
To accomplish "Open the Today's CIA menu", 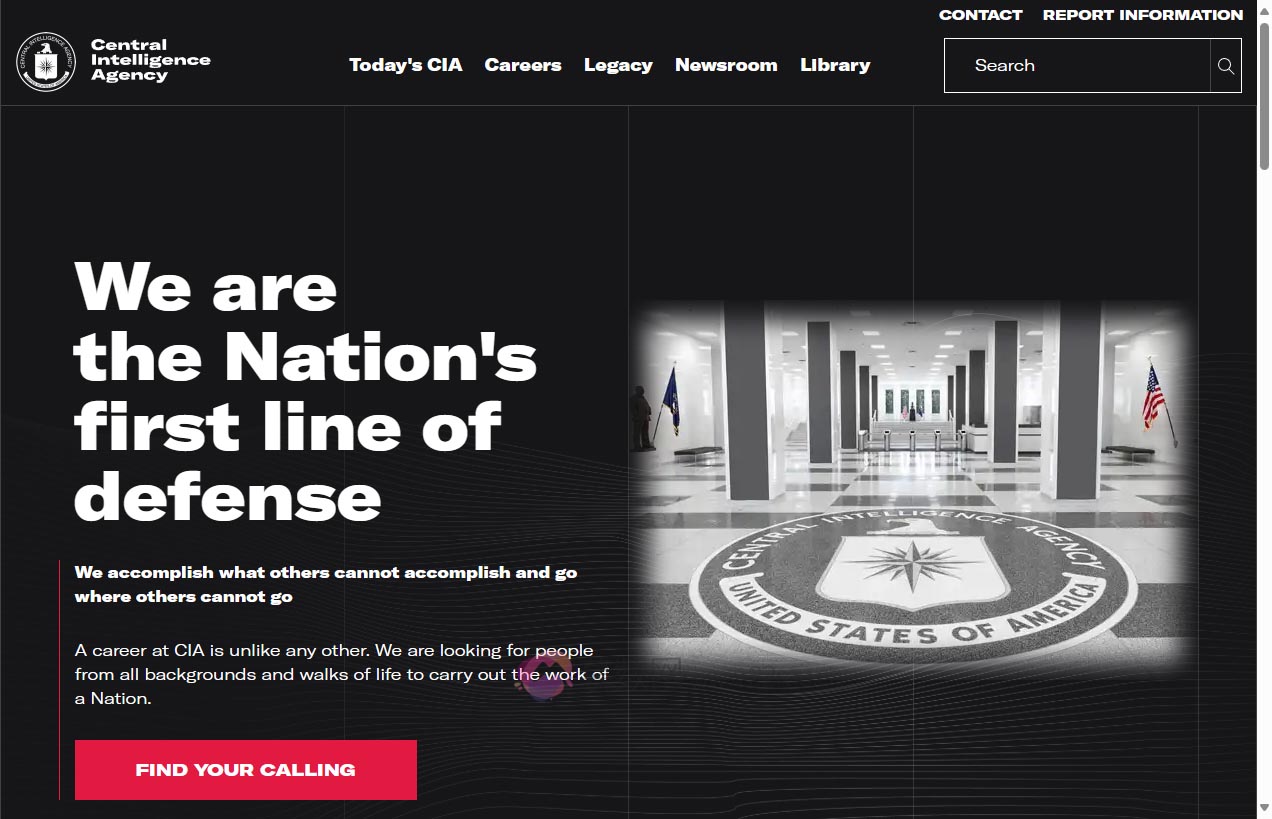I will (405, 65).
